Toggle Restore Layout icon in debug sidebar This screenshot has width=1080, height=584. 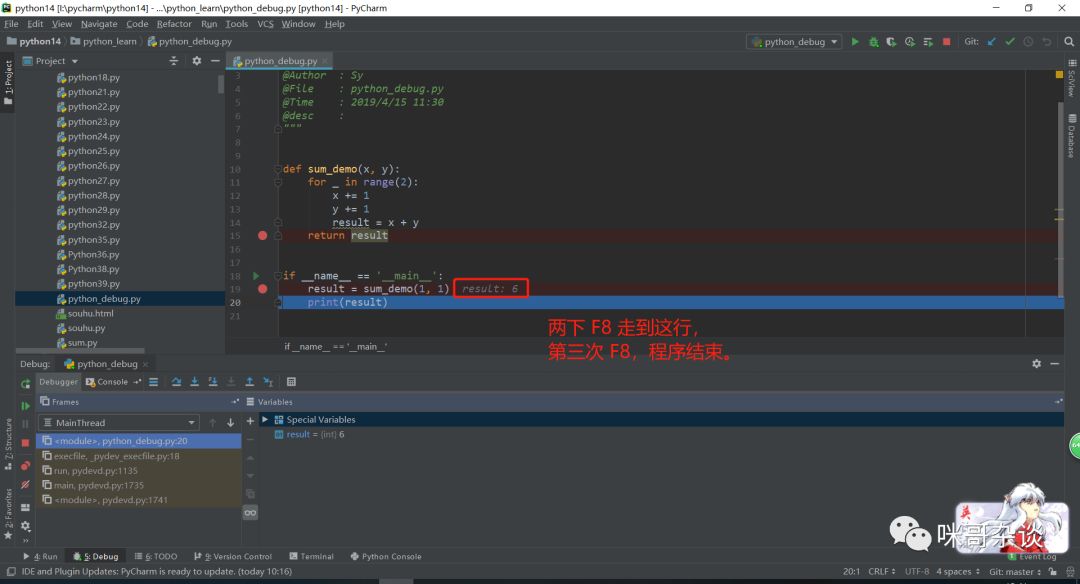click(x=25, y=508)
